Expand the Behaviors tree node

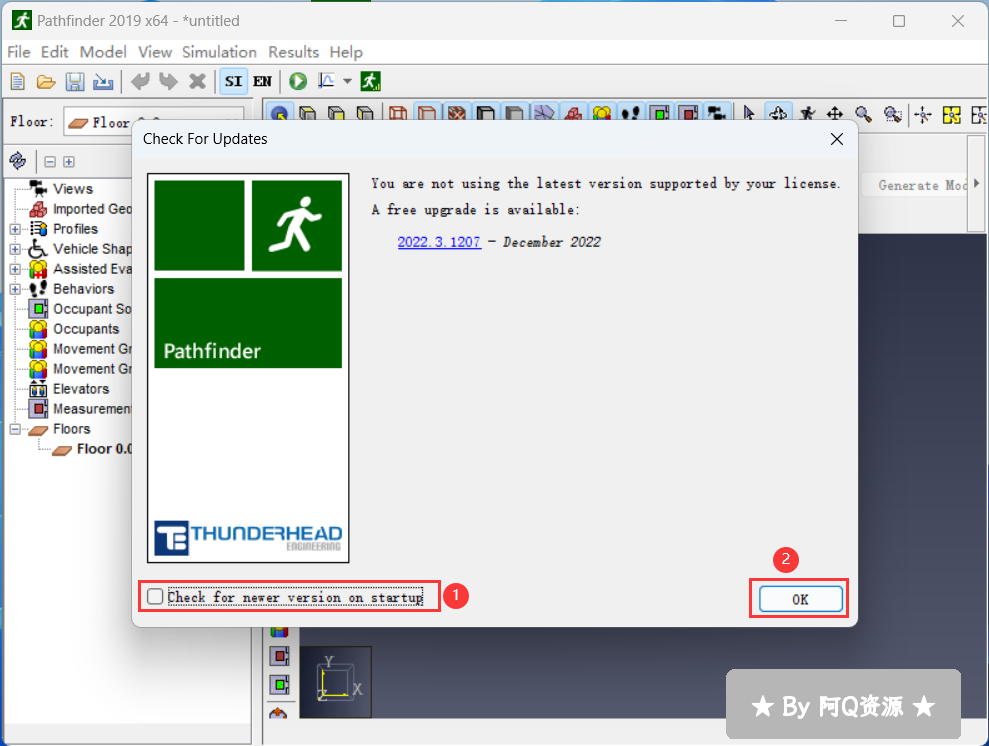click(15, 289)
